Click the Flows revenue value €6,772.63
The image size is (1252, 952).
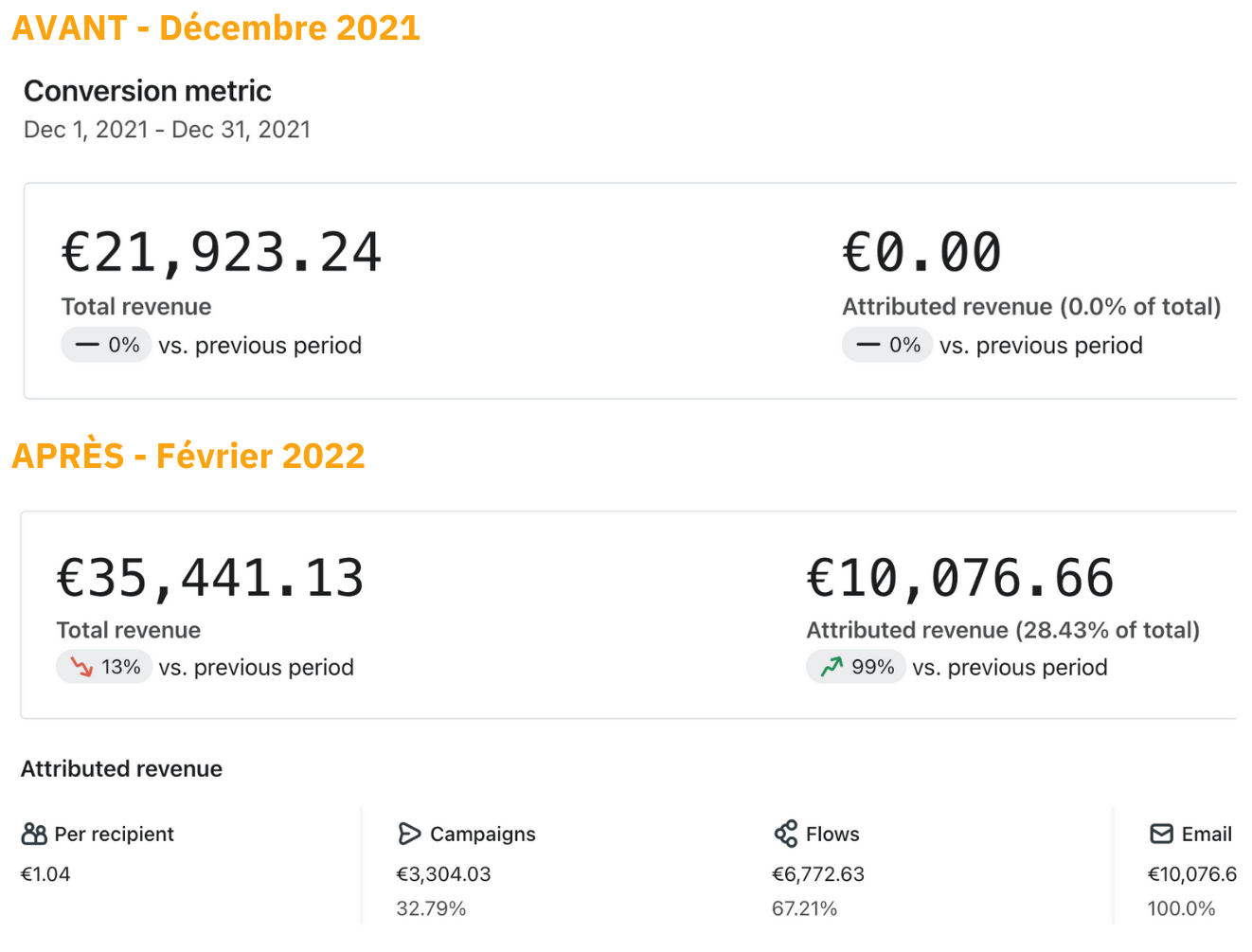click(818, 873)
